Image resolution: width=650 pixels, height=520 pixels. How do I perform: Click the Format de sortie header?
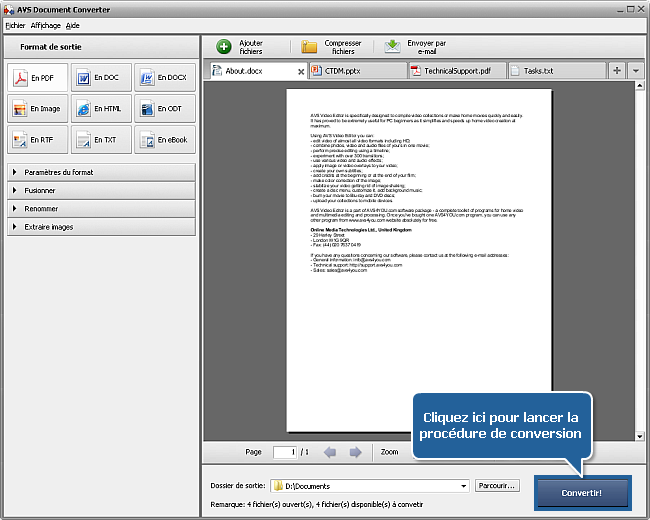[x=51, y=47]
